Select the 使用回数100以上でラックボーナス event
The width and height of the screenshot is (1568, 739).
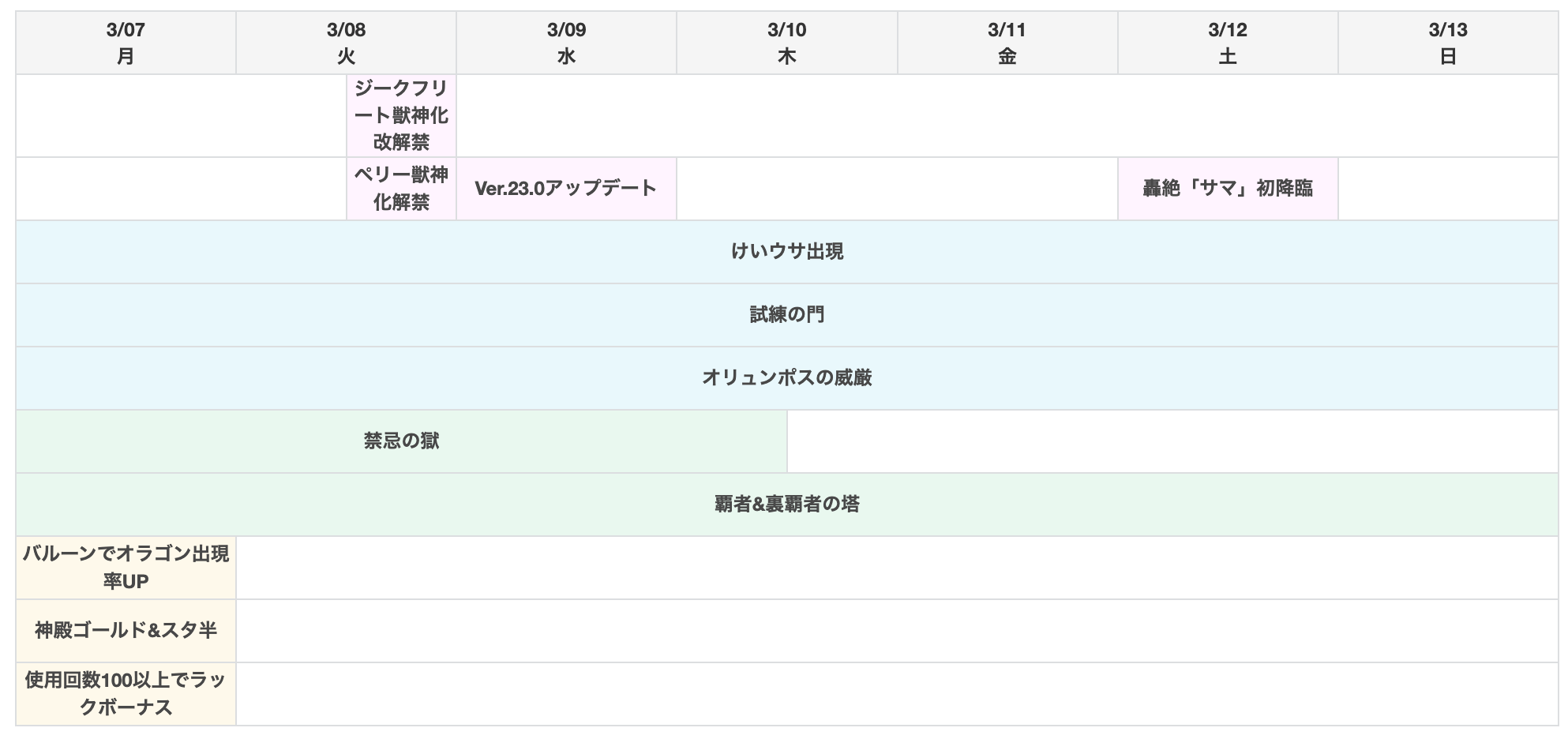coord(126,694)
